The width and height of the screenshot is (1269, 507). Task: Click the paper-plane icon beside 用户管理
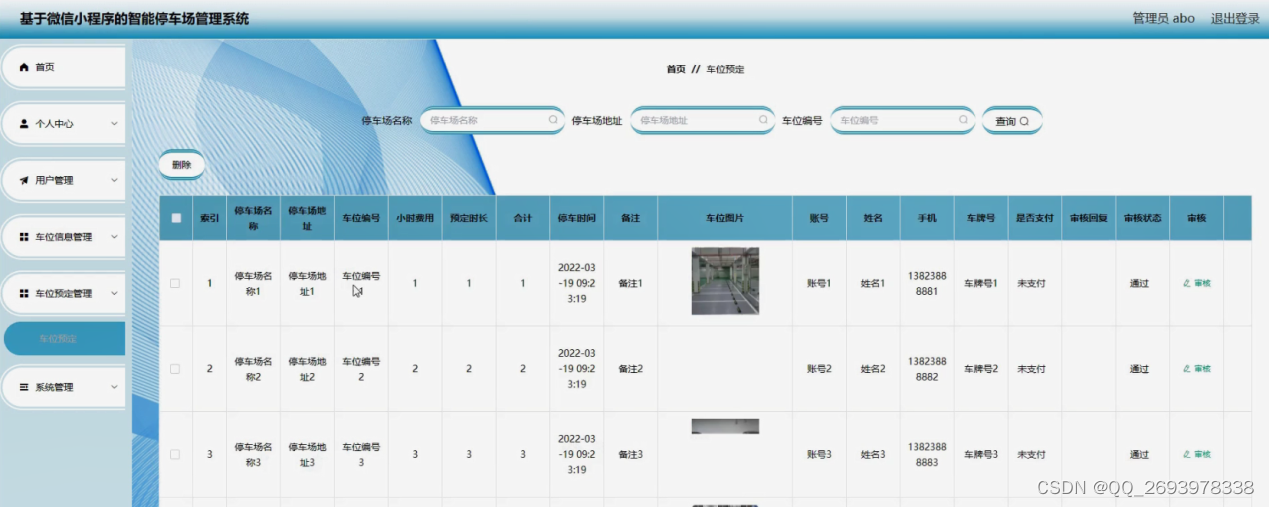(x=25, y=180)
